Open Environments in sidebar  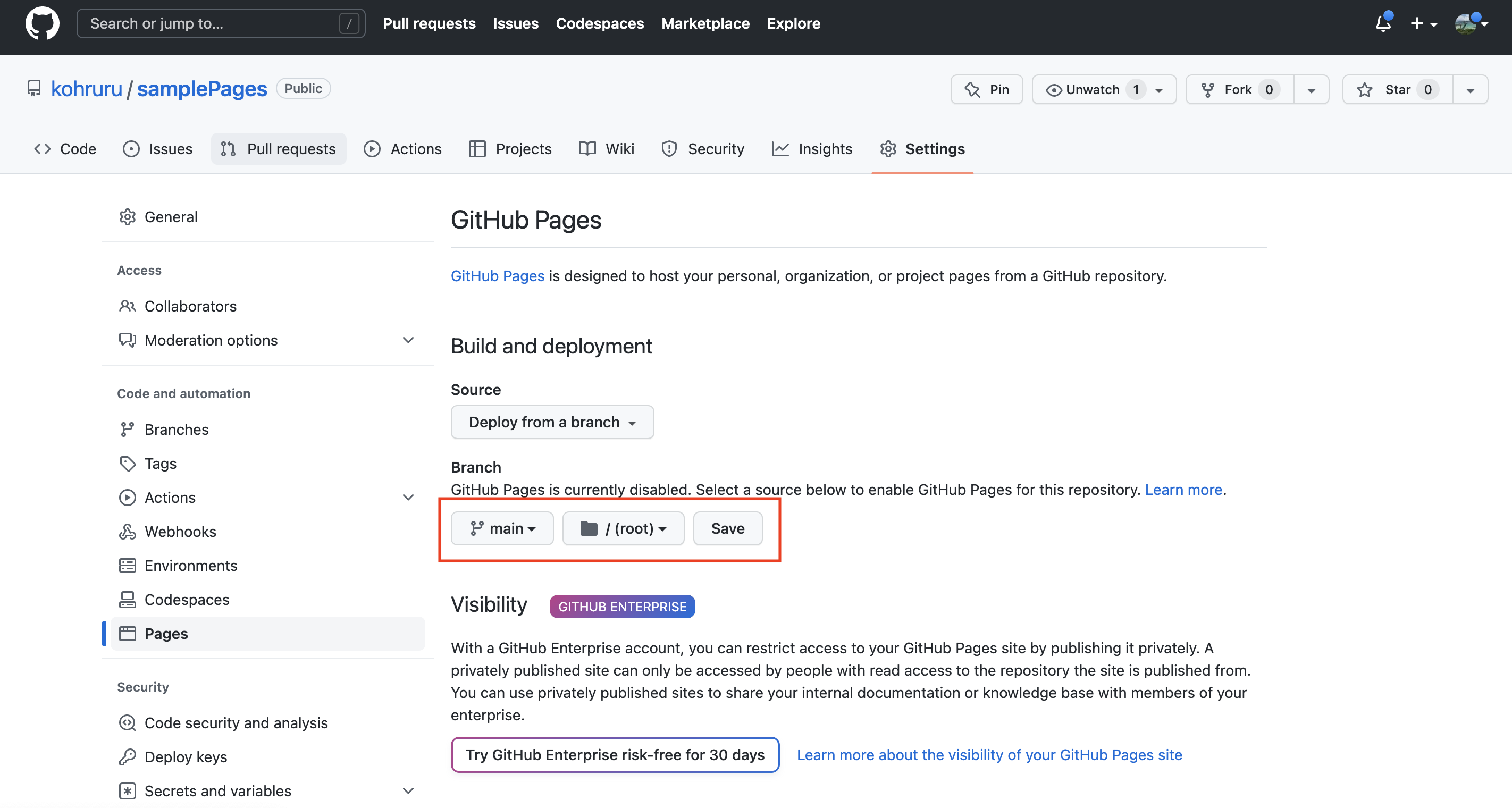click(x=190, y=565)
